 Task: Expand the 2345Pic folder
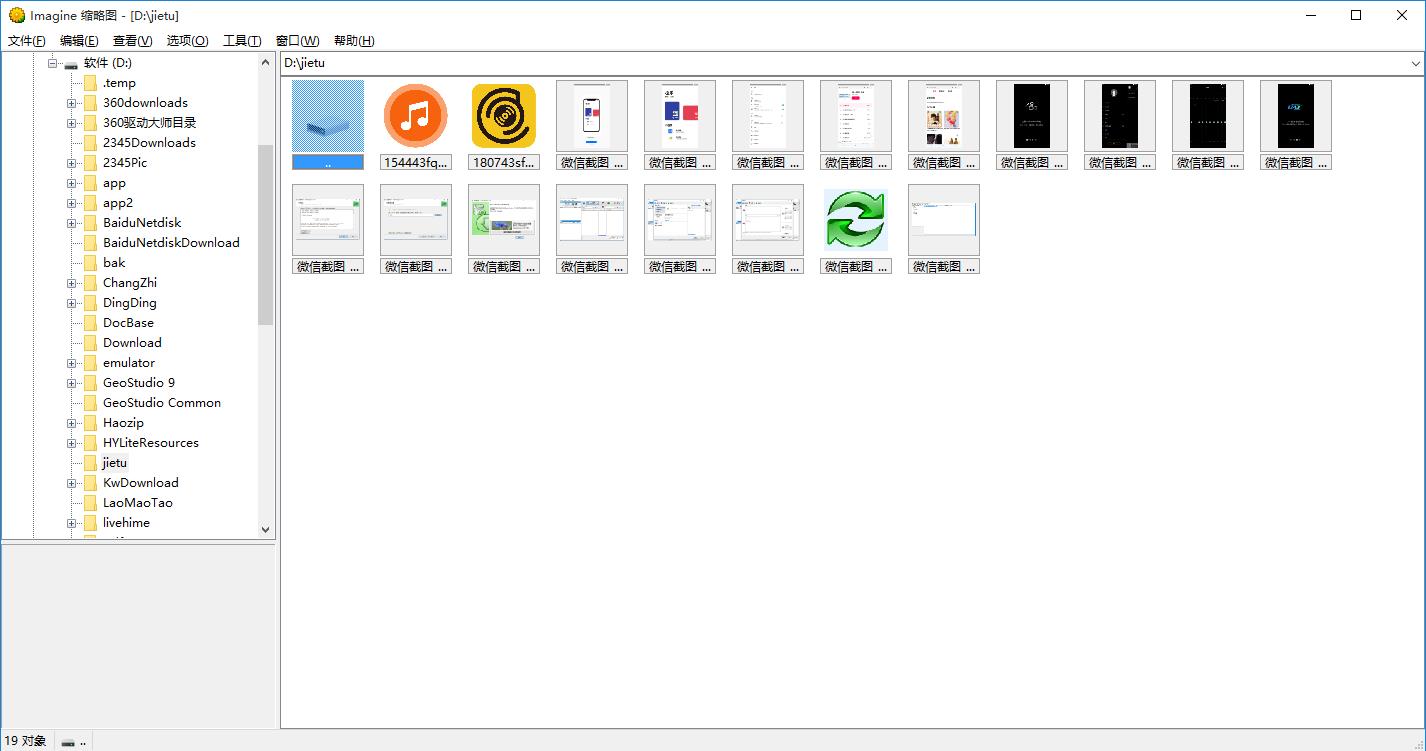point(72,163)
